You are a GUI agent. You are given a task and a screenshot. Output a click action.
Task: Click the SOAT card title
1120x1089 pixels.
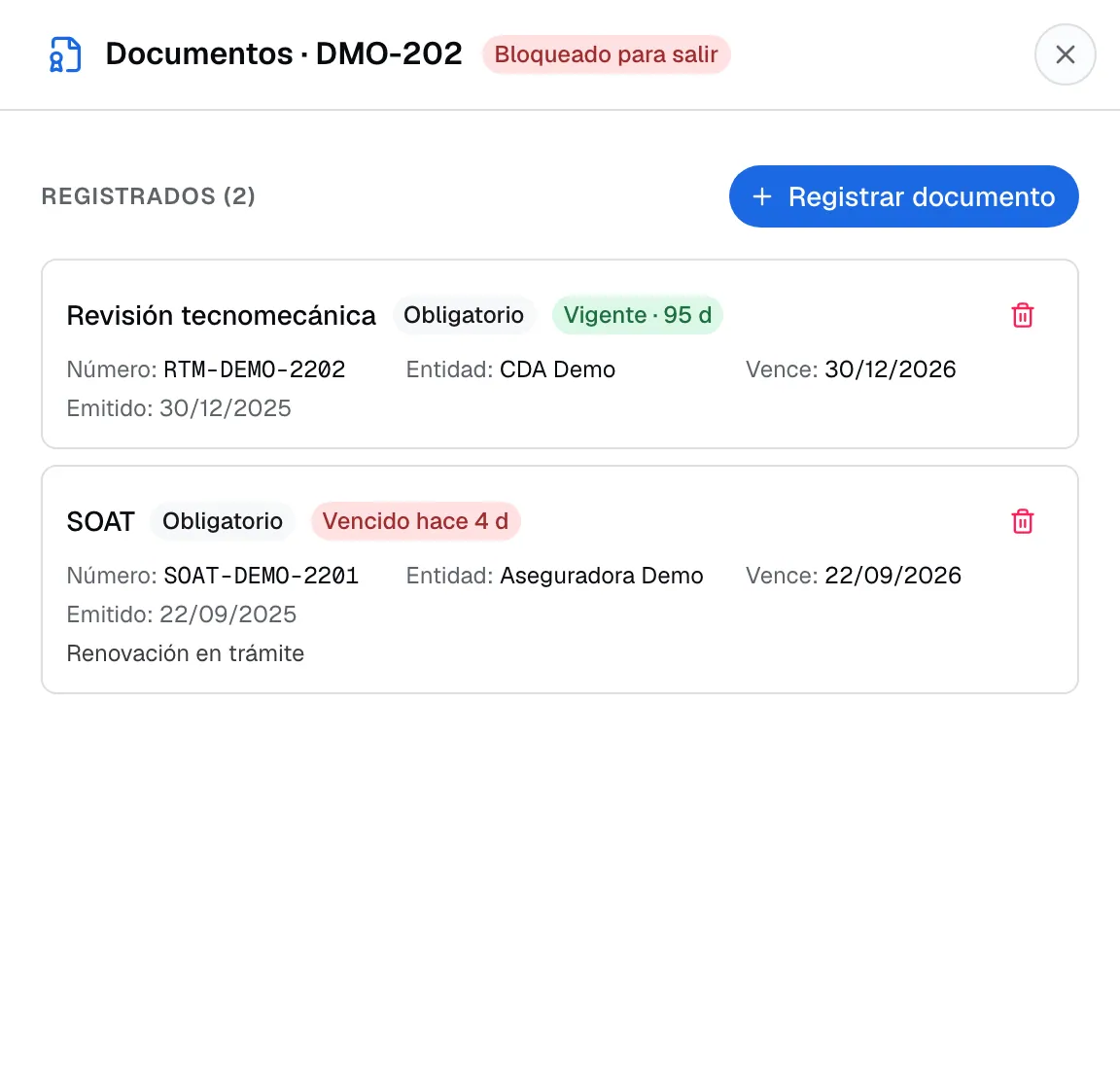click(x=101, y=521)
